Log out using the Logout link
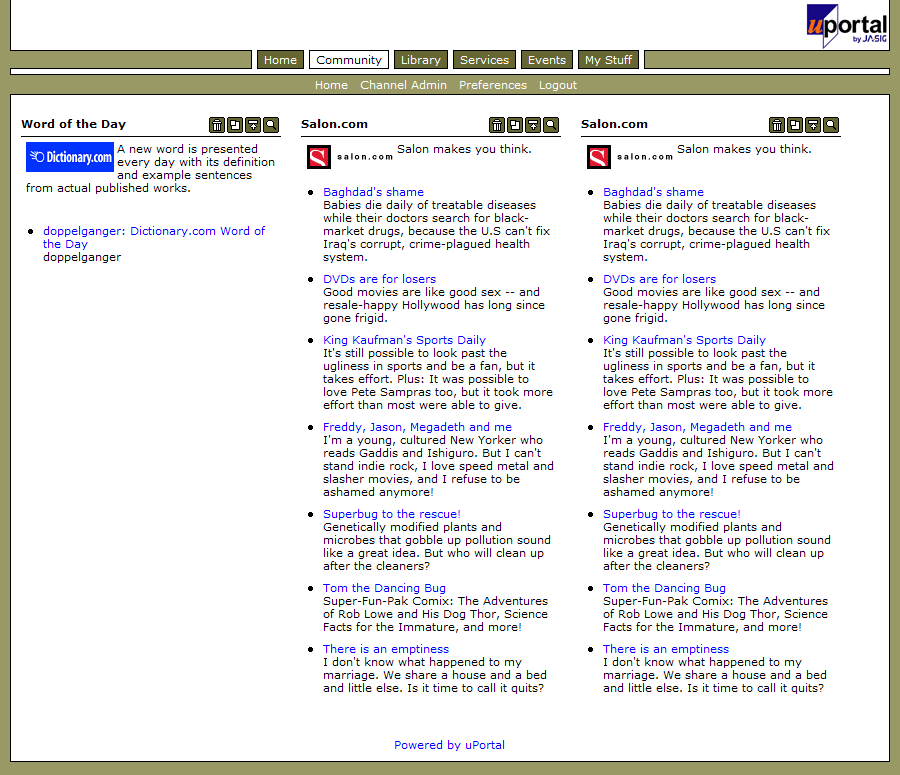 (x=558, y=85)
